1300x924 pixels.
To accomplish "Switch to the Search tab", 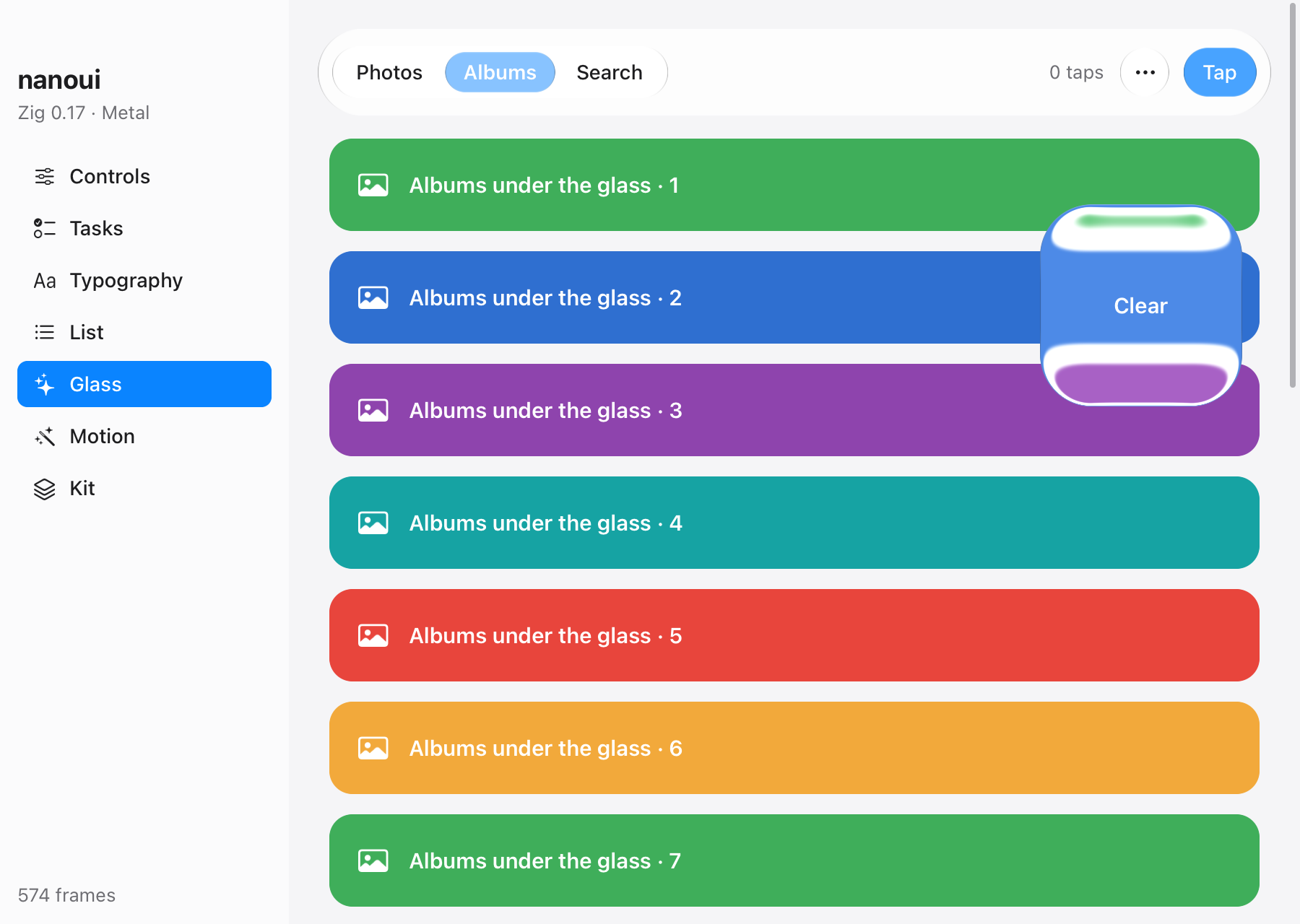I will pos(610,72).
